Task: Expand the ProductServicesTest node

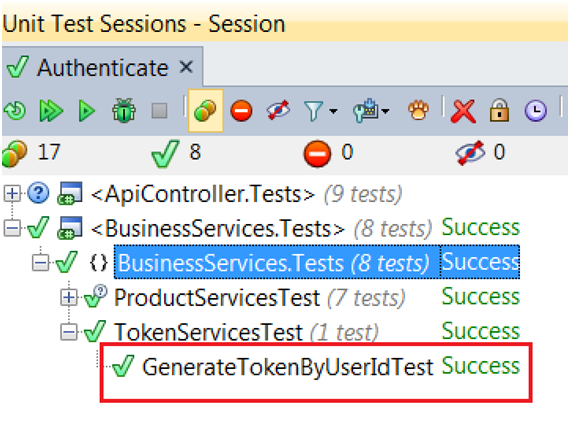Action: pyautogui.click(x=69, y=298)
